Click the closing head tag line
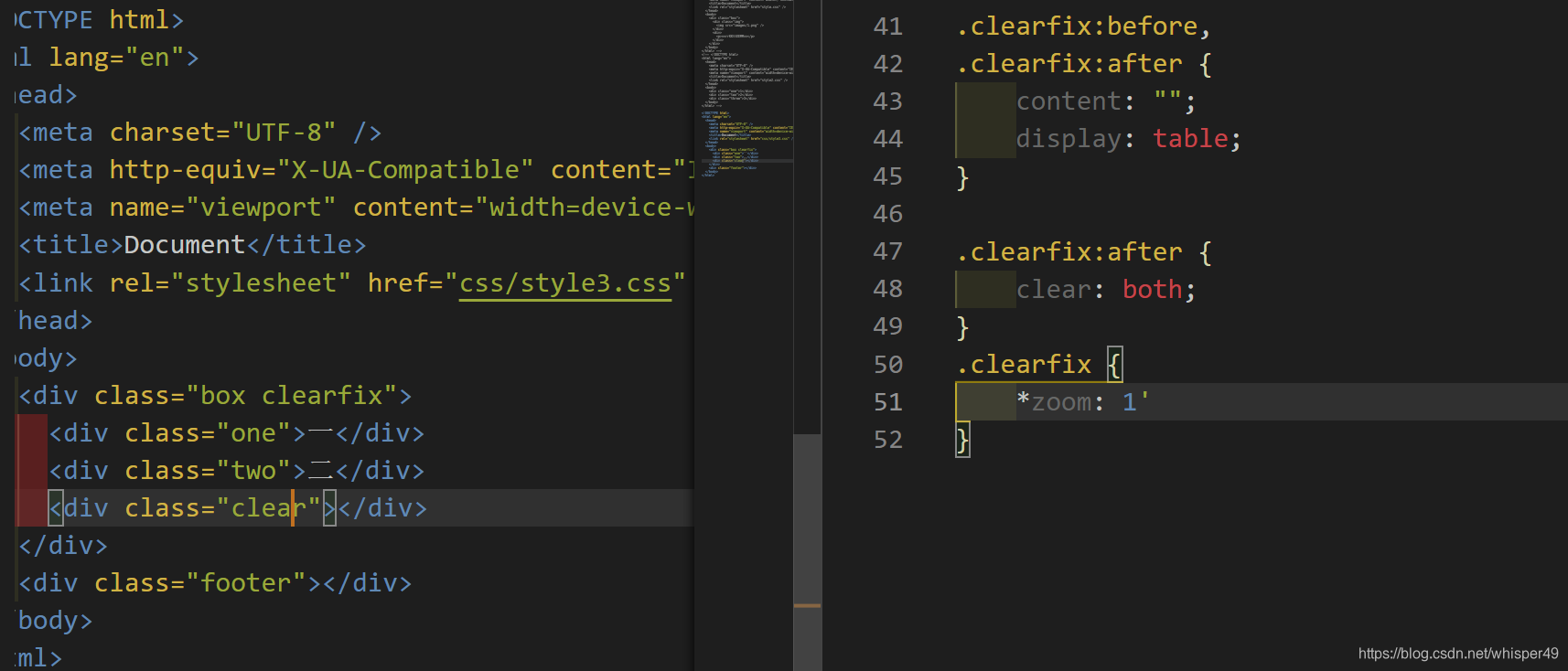1568x671 pixels. point(53,321)
